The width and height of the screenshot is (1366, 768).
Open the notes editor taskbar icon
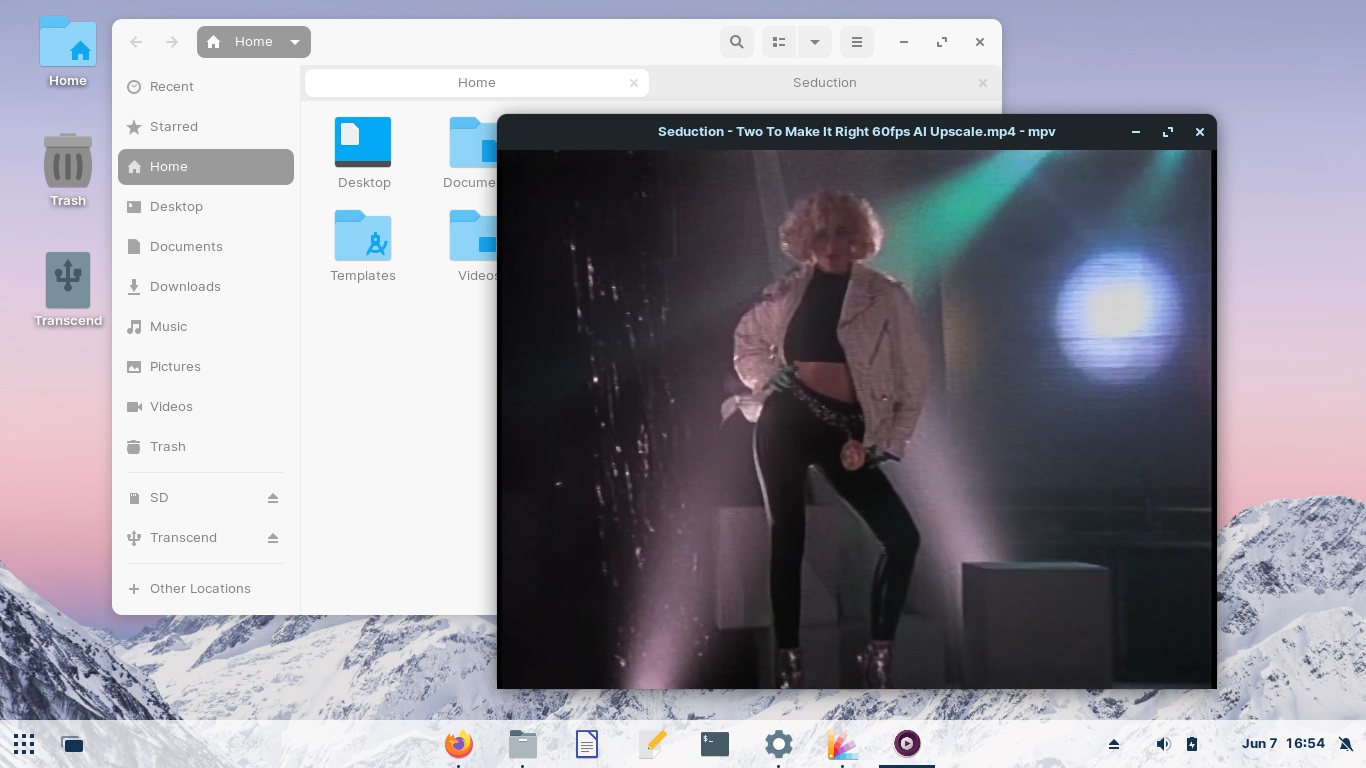tap(651, 744)
